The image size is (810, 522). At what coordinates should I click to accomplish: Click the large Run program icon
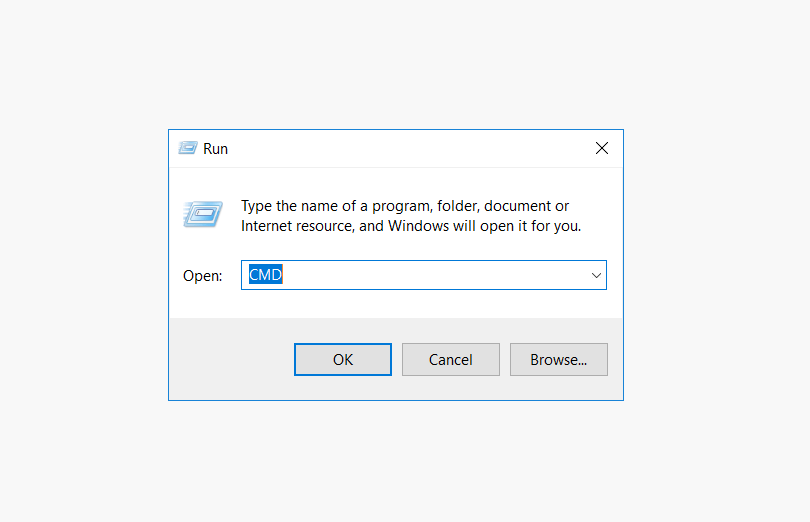click(202, 214)
